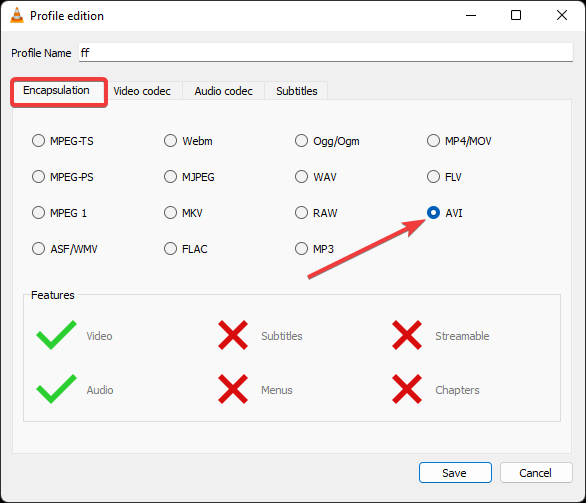Click the green check icon for Video
Screen dimensions: 586x503
tap(56, 335)
